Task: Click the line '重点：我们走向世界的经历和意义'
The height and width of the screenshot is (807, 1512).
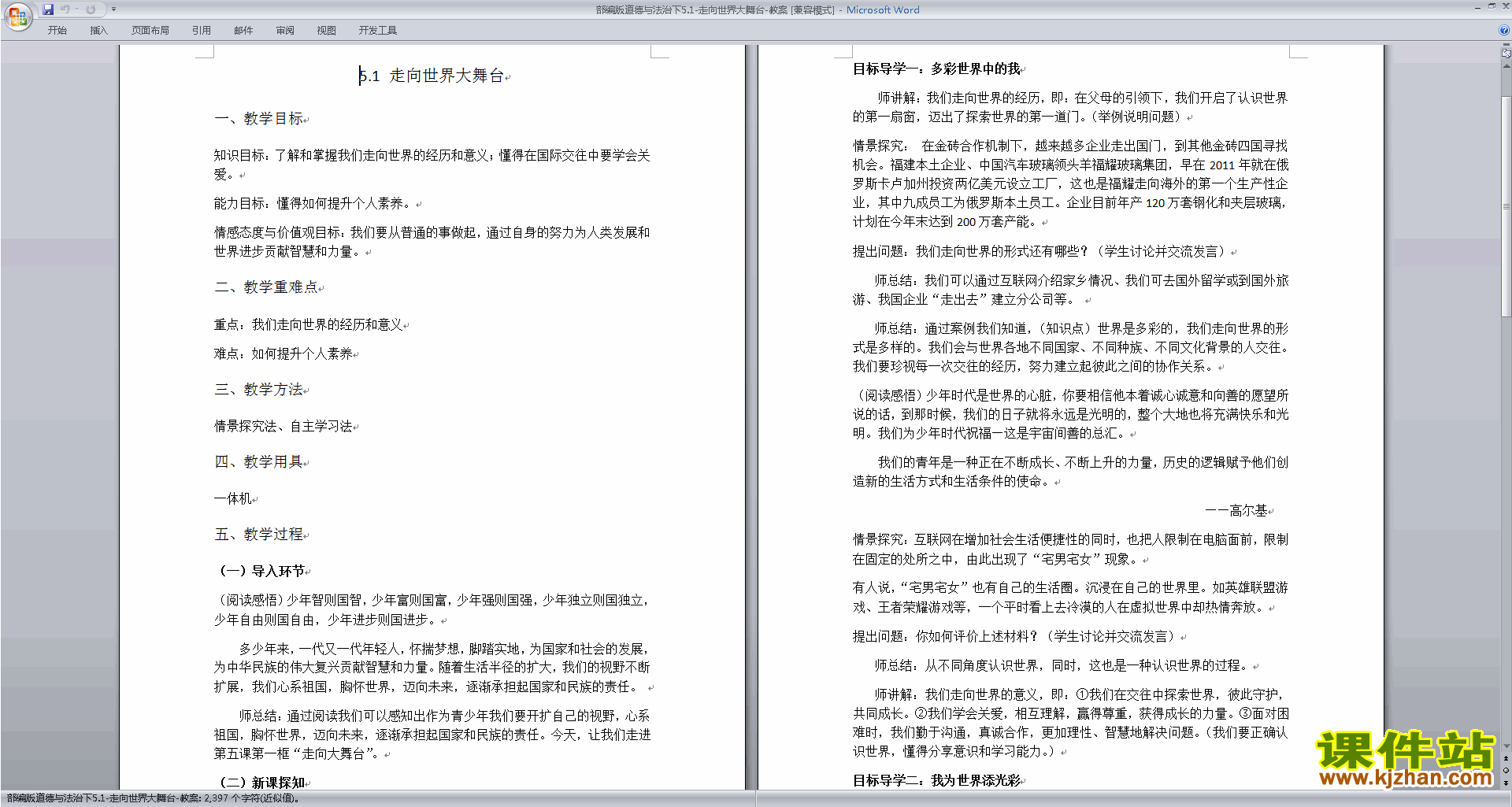Action: (309, 324)
